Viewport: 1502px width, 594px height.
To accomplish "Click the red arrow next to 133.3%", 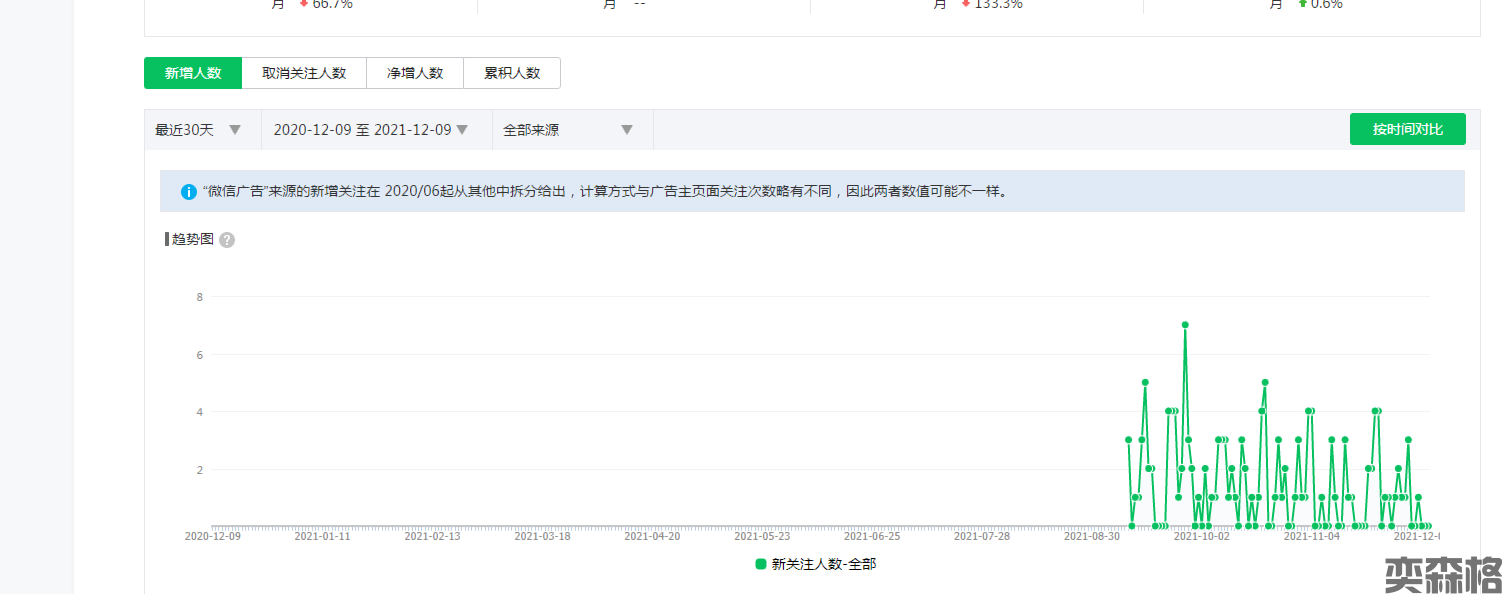I will [x=965, y=4].
